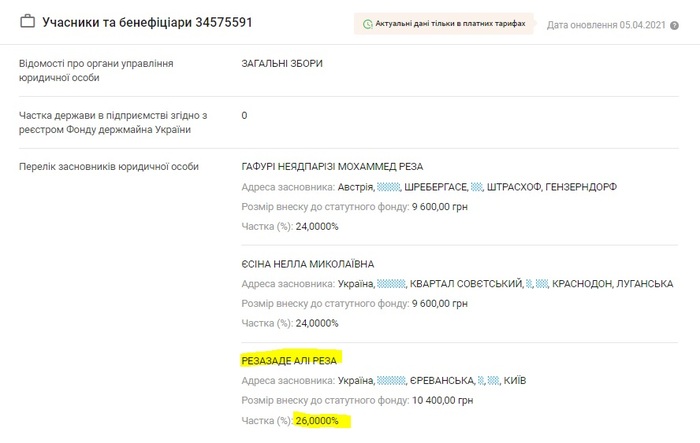Click the blurred postal code before 'КВАРТАЛ СОВЄТСЬКИЙ'
This screenshot has height=443, width=700.
pos(392,284)
